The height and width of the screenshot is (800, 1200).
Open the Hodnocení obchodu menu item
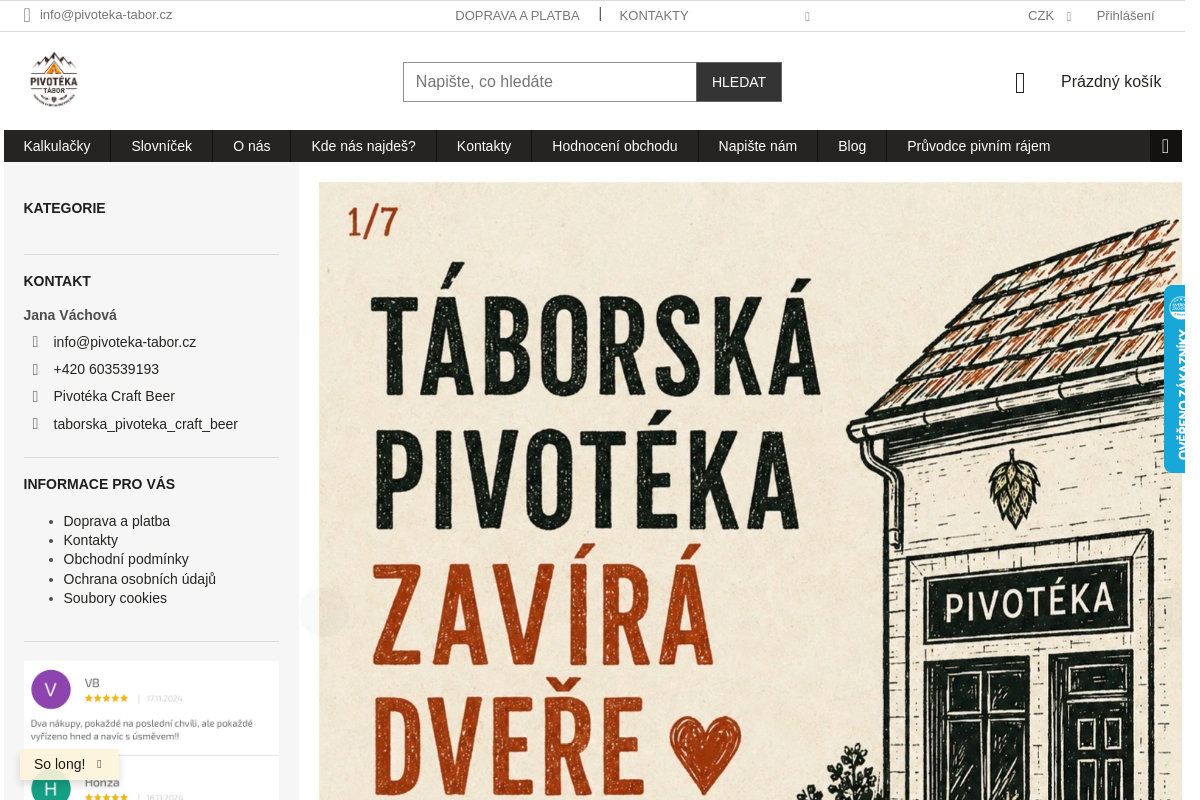pos(615,146)
